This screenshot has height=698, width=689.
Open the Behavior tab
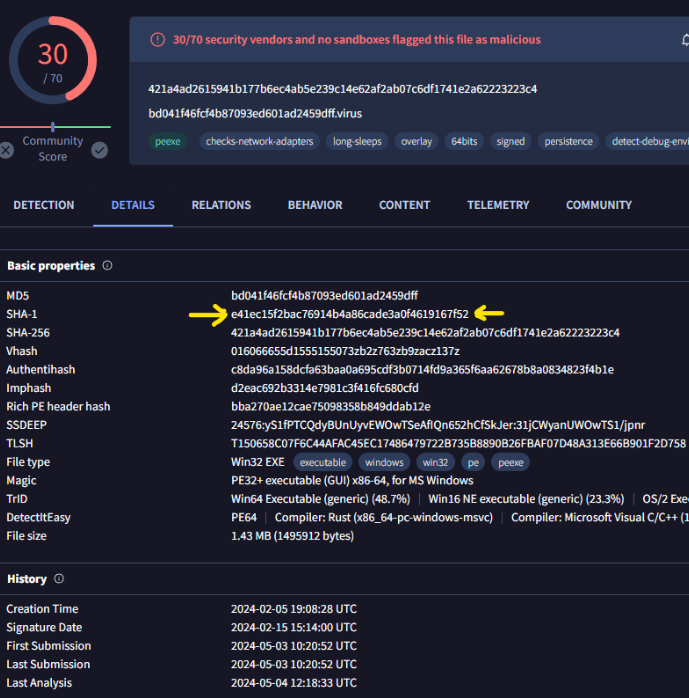click(x=315, y=205)
